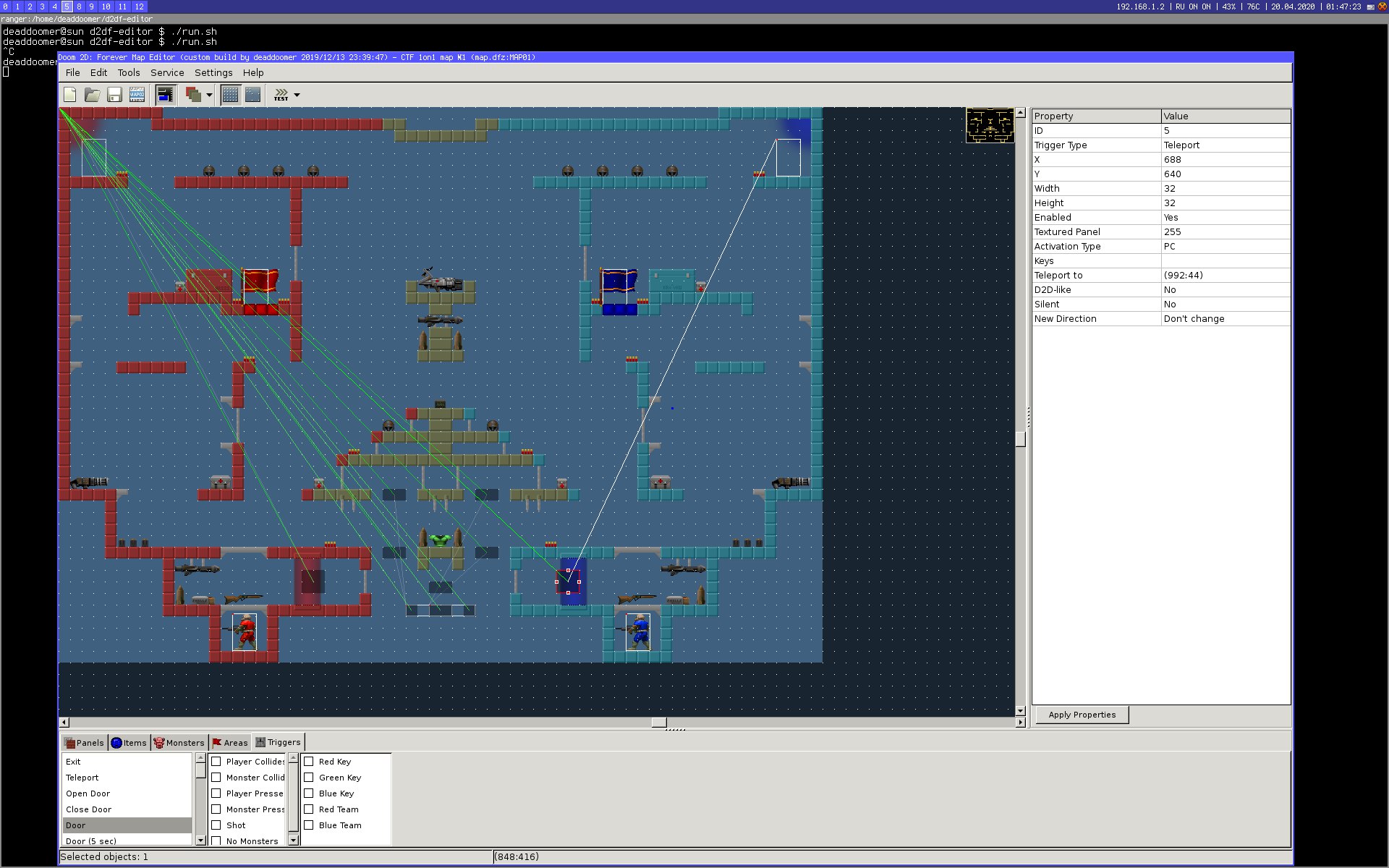
Task: Enable the Monster Collides checkbox
Action: pyautogui.click(x=216, y=778)
